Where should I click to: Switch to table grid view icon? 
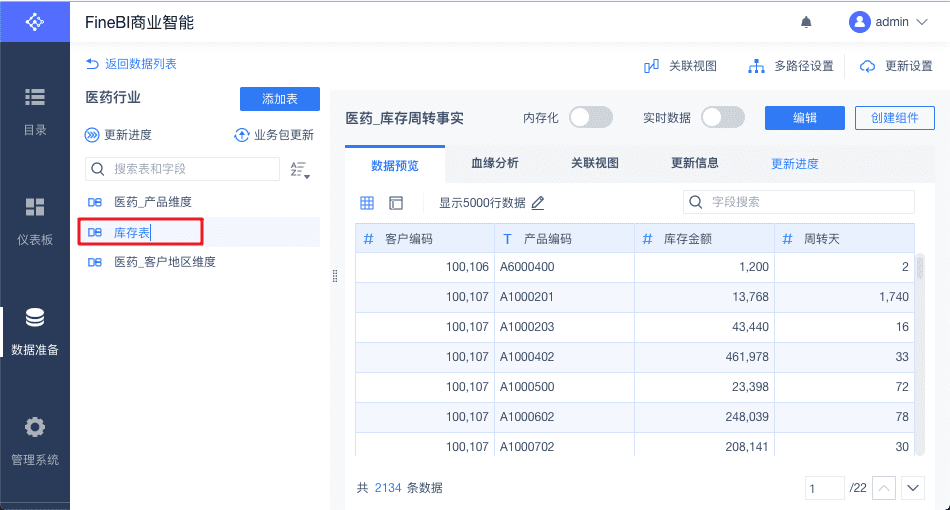click(367, 203)
